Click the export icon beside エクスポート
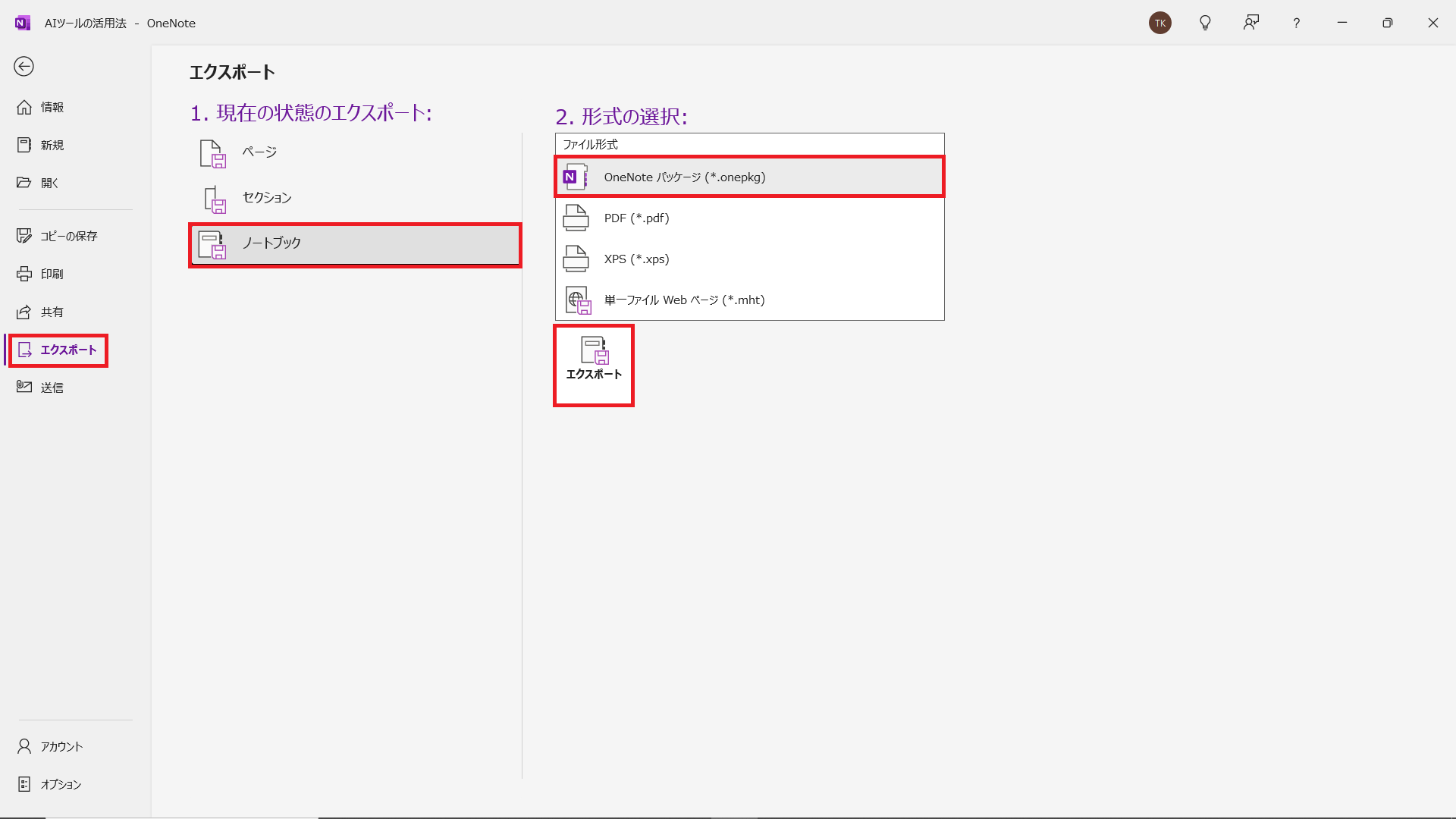The image size is (1456, 819). pos(25,350)
